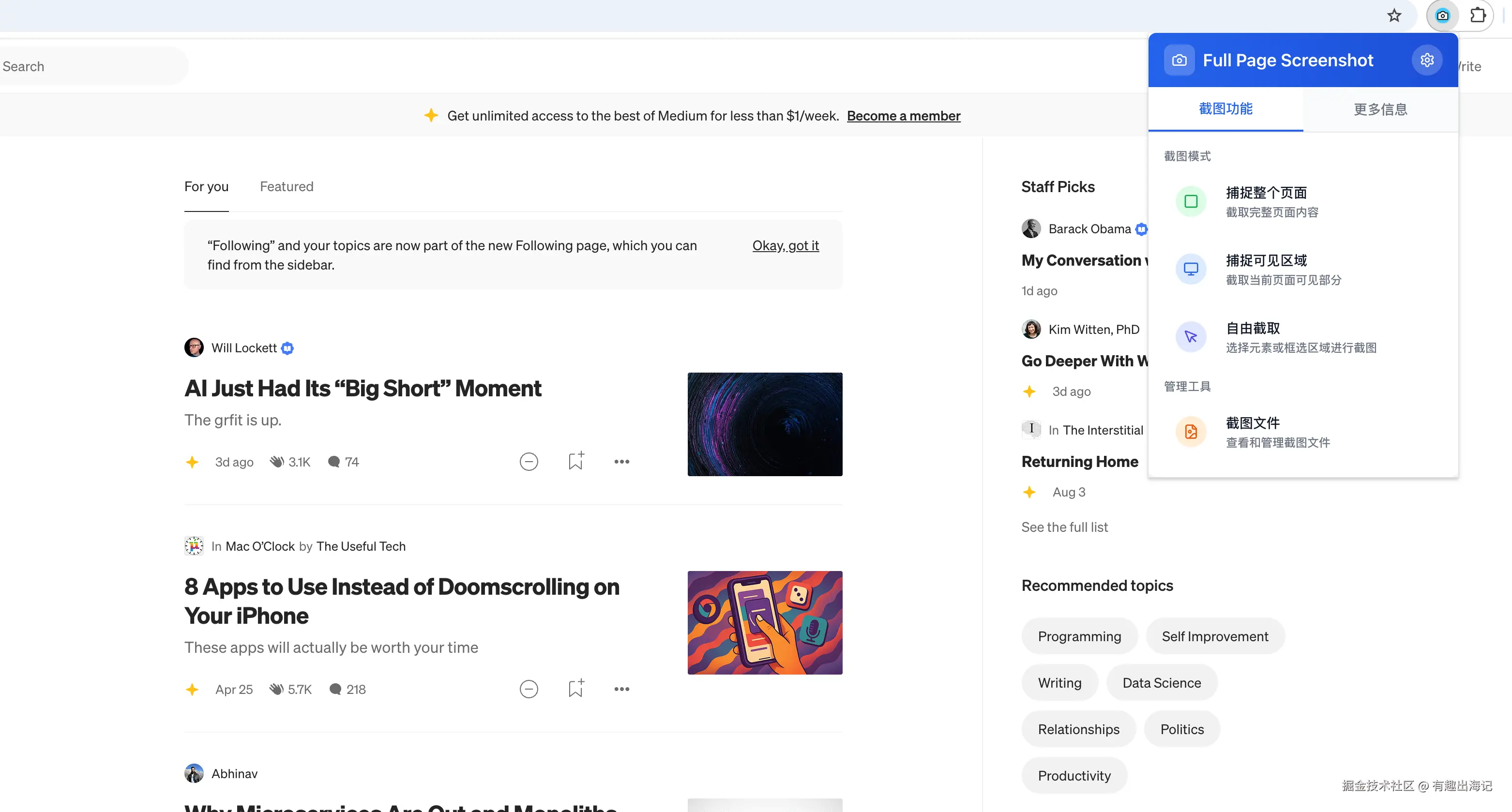Open the Big Short article thumbnail

pyautogui.click(x=765, y=424)
